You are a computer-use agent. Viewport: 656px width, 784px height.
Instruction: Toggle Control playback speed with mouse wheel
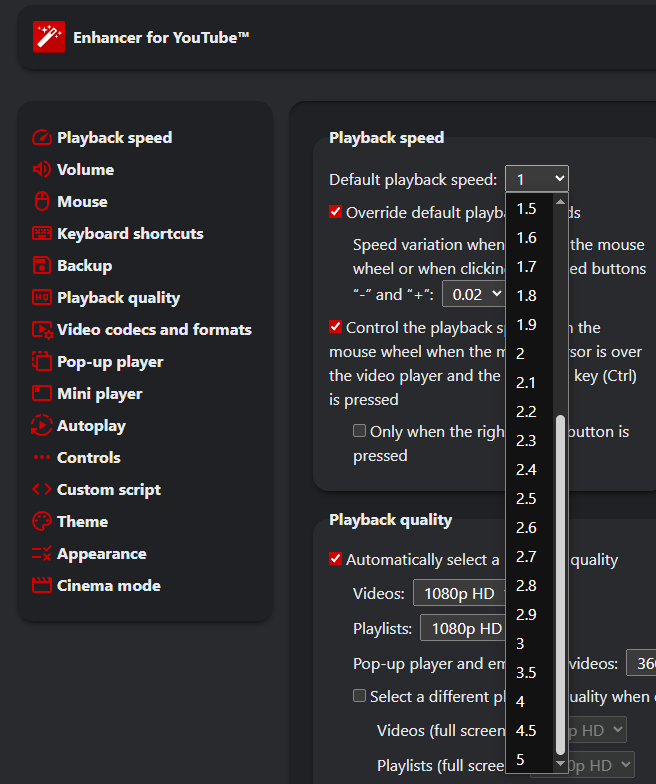(336, 327)
